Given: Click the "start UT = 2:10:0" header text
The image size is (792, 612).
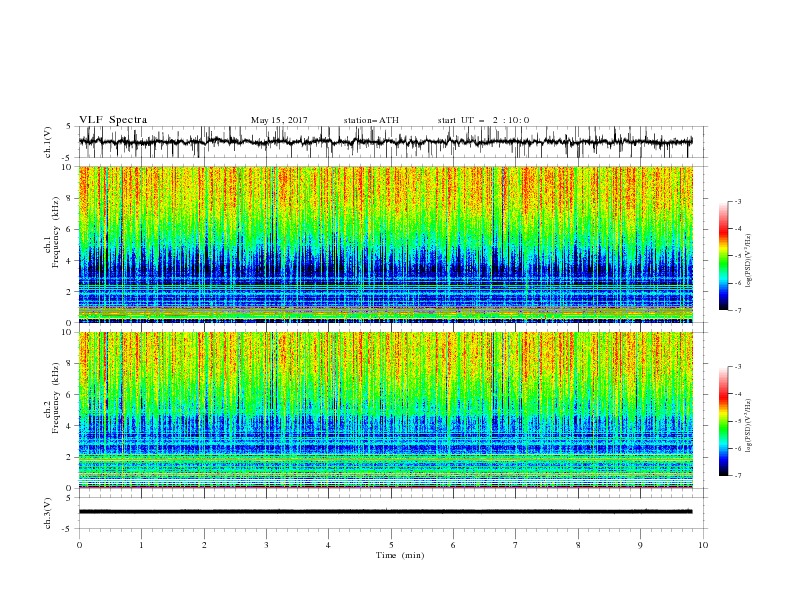Looking at the screenshot, I should (x=483, y=120).
